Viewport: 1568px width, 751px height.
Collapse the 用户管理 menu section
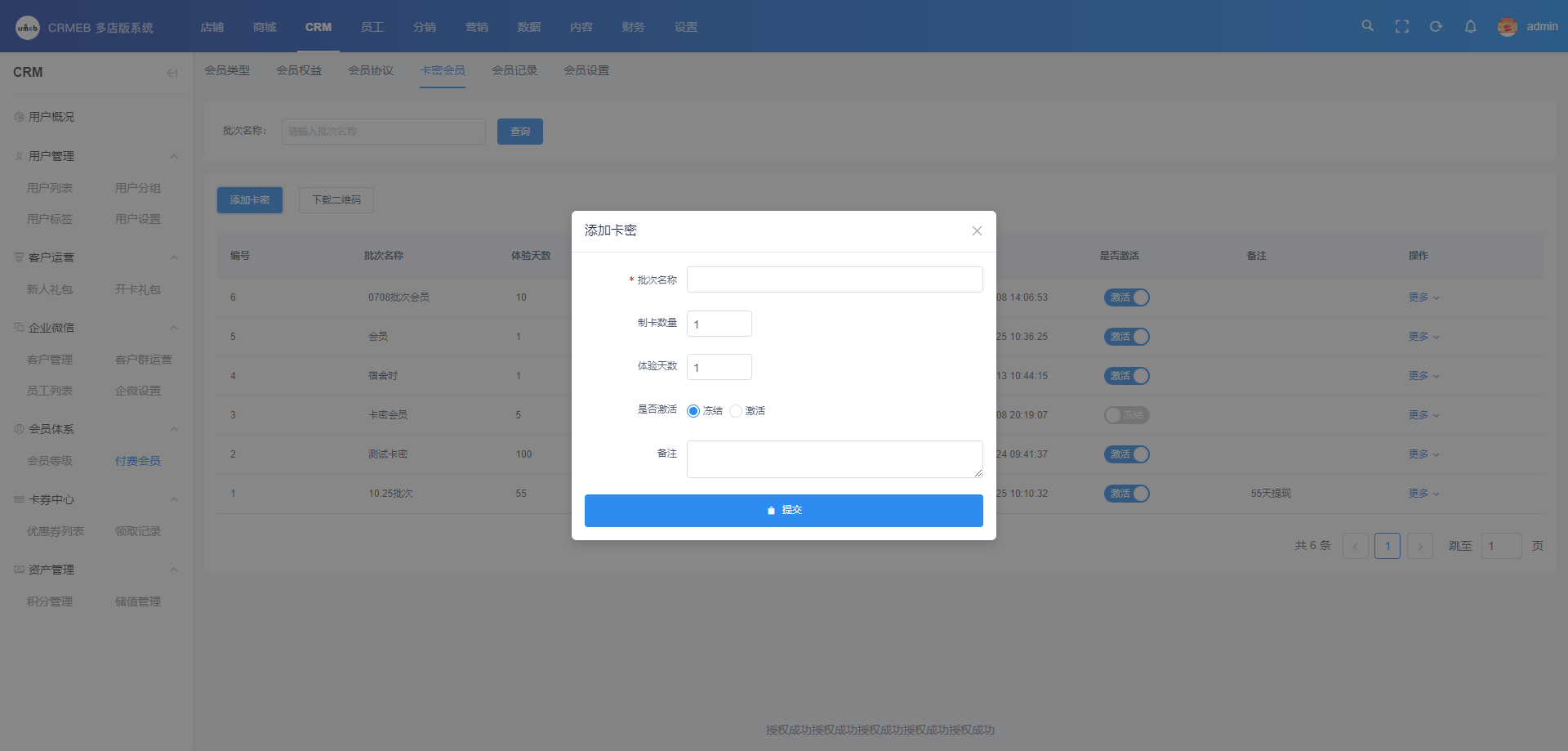click(173, 156)
